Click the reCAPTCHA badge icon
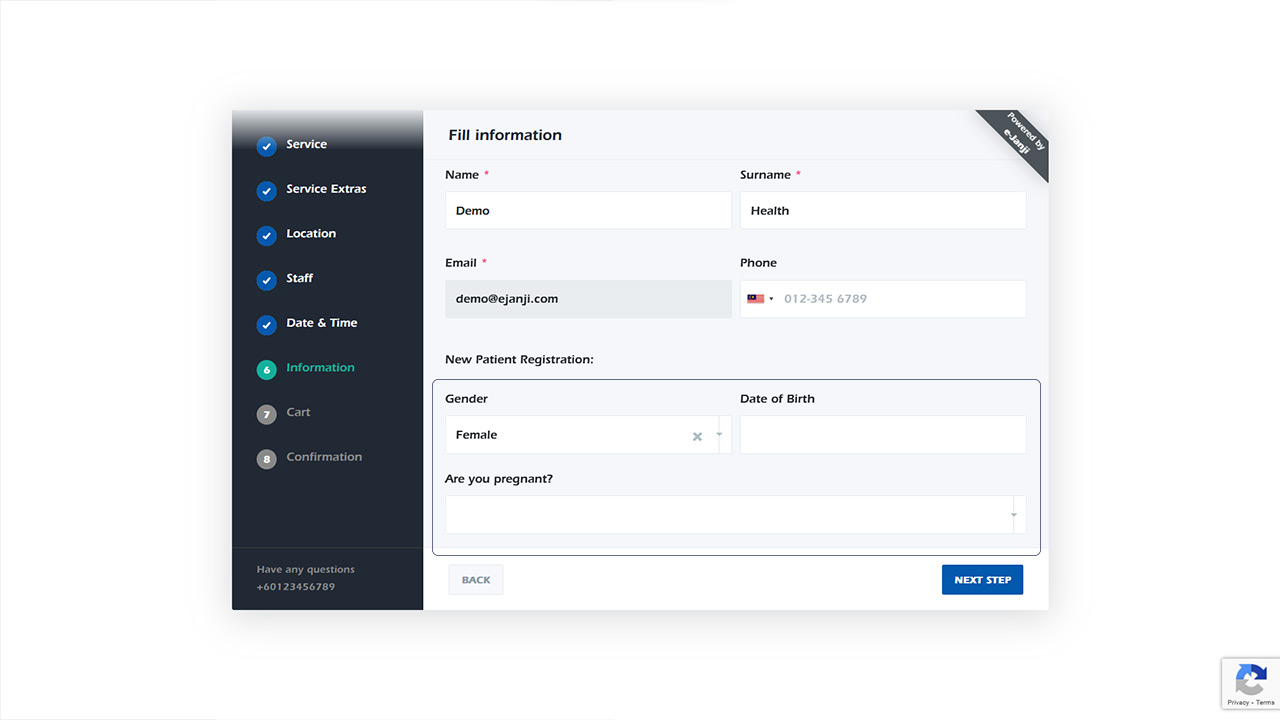1280x720 pixels. point(1250,681)
